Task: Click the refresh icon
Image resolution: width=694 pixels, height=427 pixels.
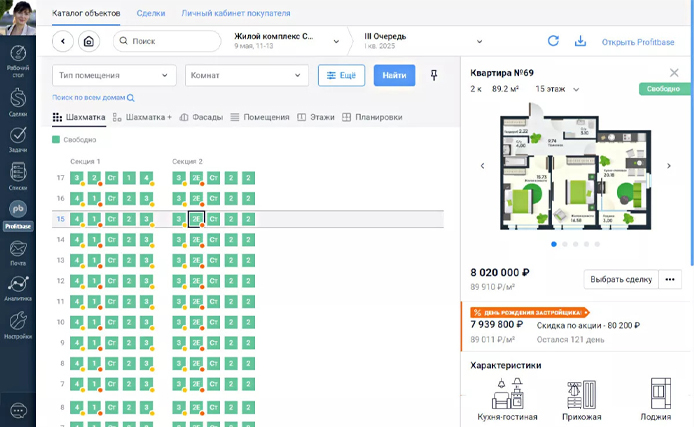Action: tap(553, 41)
